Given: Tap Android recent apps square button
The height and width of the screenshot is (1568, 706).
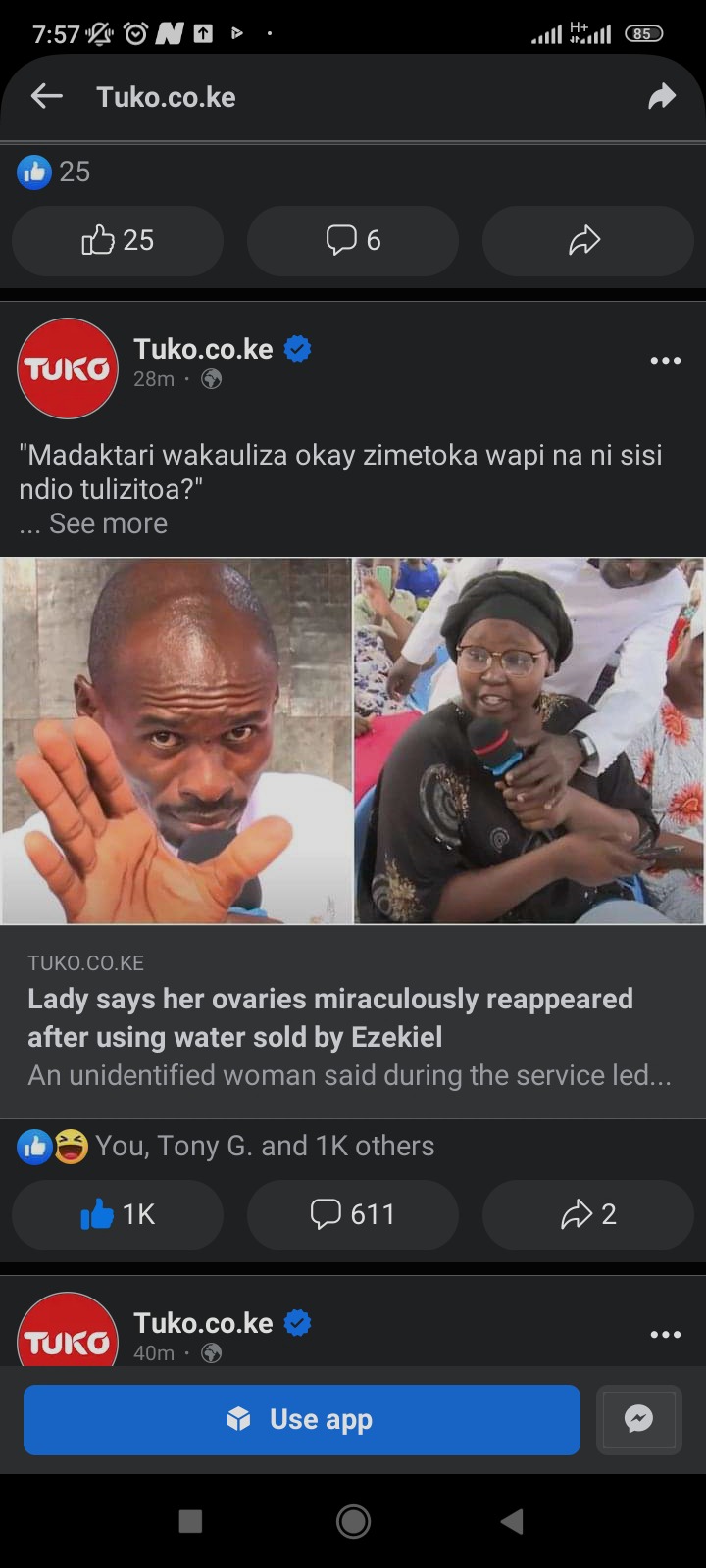Looking at the screenshot, I should [190, 1521].
